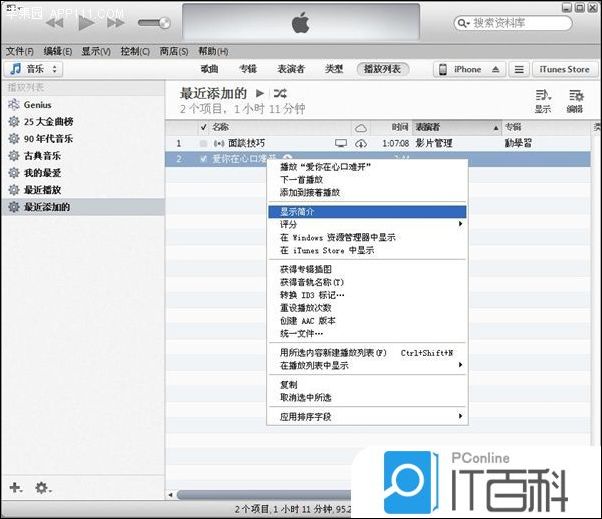This screenshot has height=519, width=602.
Task: Click the 表演者 column sort arrow header
Action: 457,127
